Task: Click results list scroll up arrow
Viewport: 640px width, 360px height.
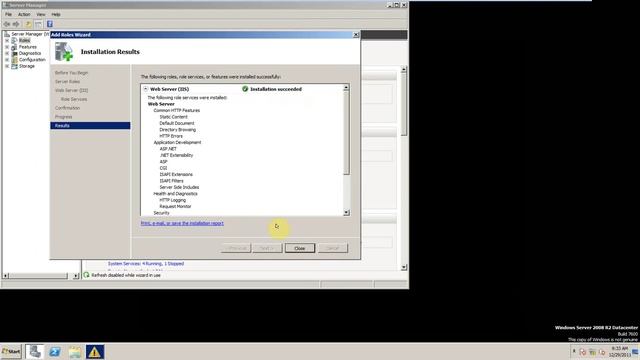Action: click(346, 88)
